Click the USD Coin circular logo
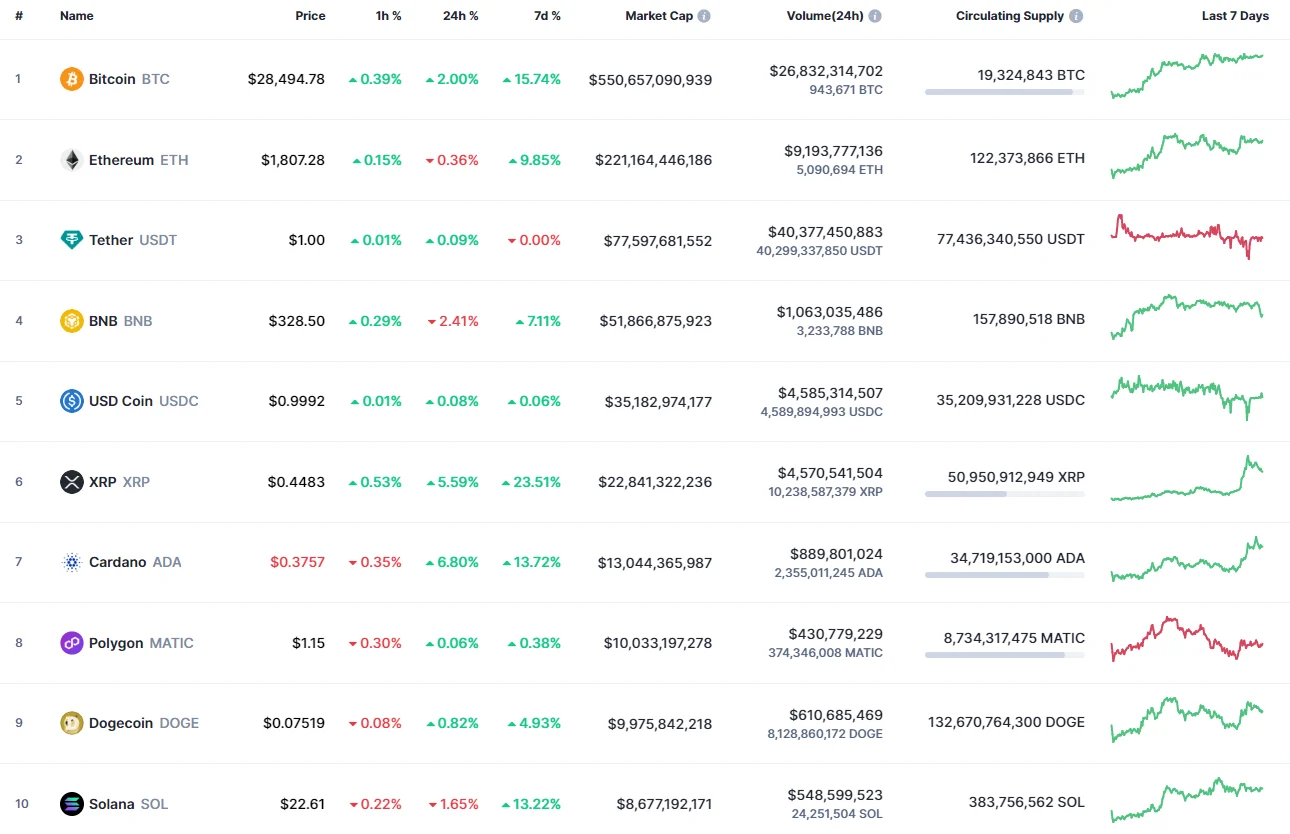 click(x=70, y=401)
